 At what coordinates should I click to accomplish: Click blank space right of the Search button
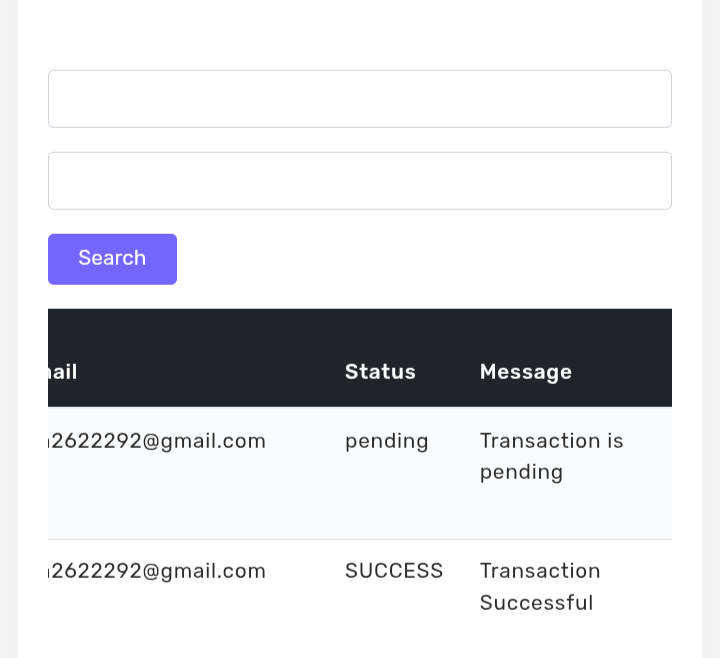[x=420, y=259]
